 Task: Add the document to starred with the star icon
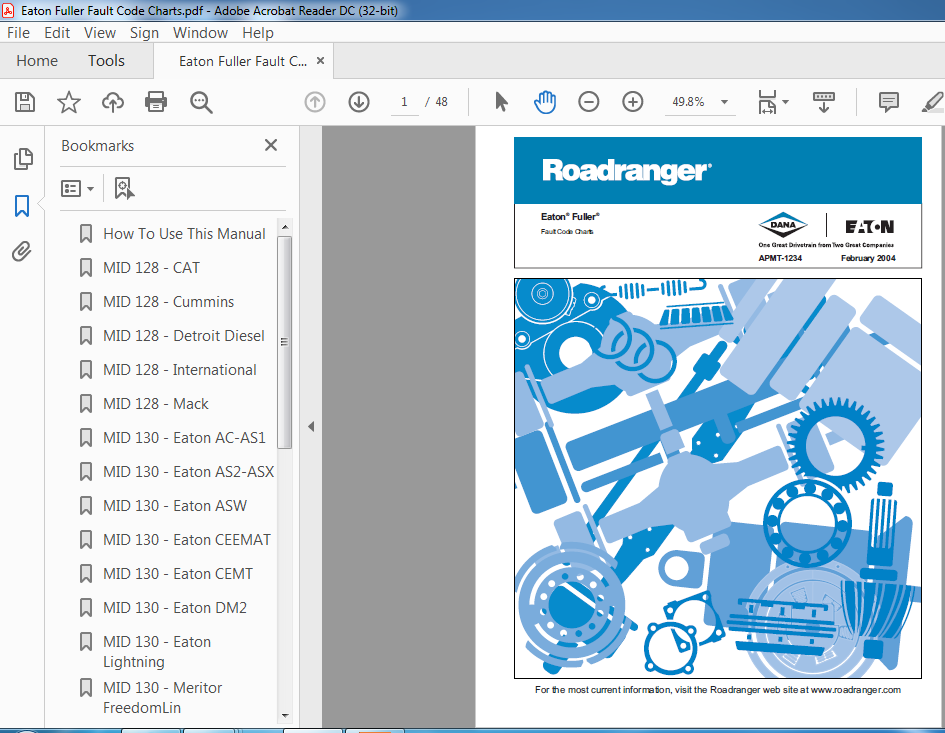[x=69, y=102]
